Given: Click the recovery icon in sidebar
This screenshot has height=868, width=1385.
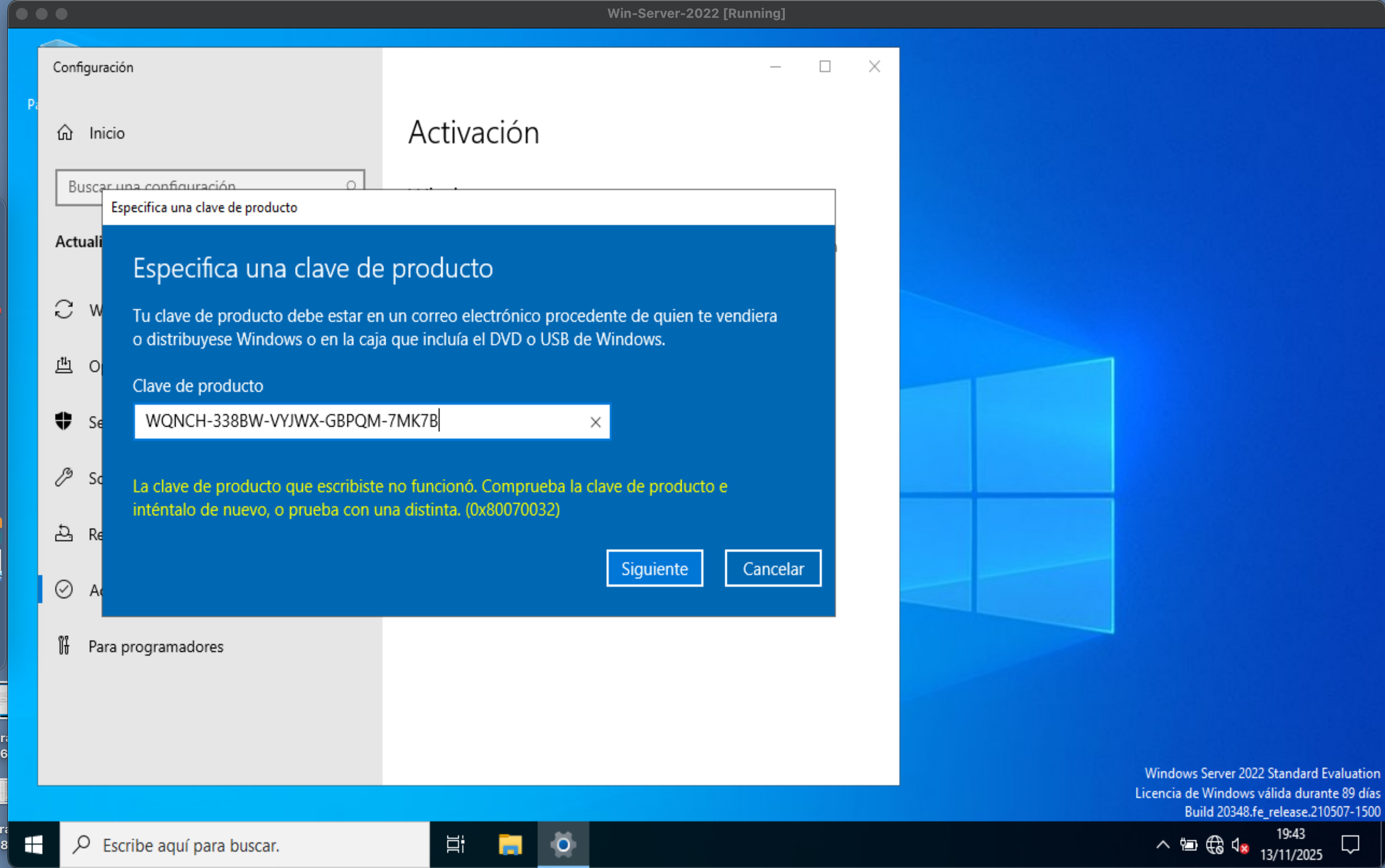Looking at the screenshot, I should [x=63, y=533].
